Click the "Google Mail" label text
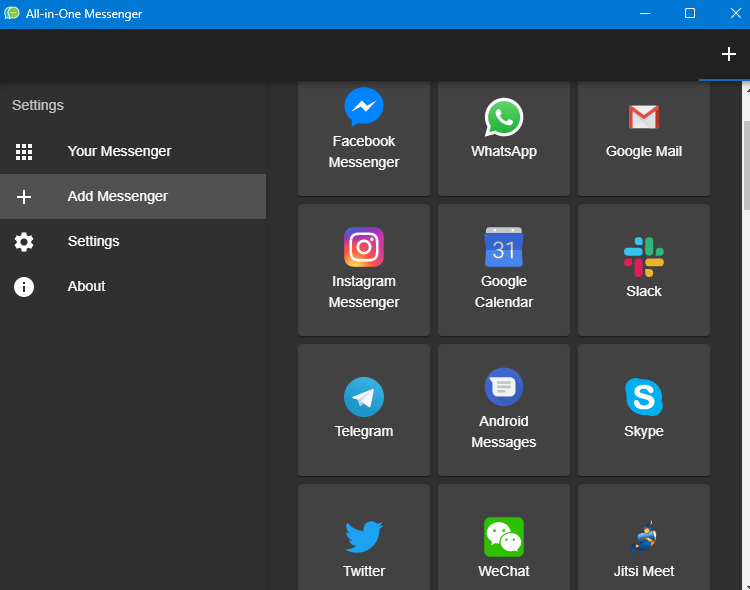Screen dimensions: 750x590 point(644,151)
